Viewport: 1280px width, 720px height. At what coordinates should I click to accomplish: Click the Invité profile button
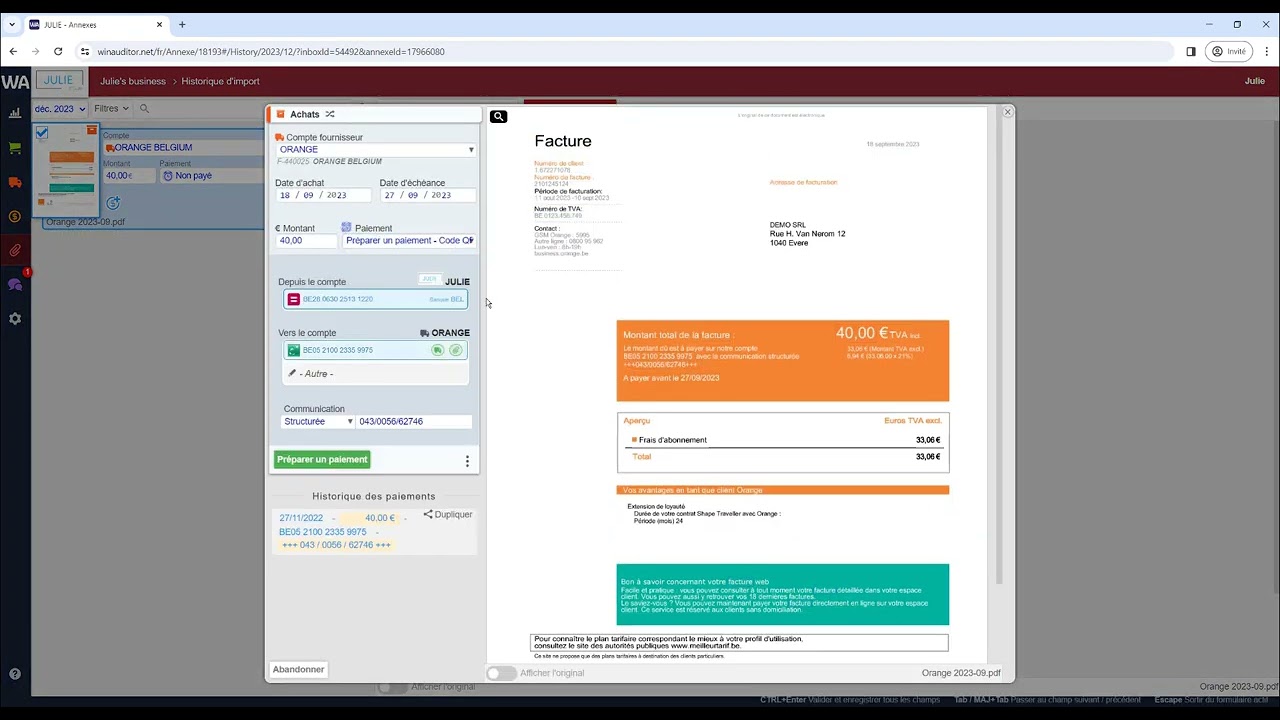tap(1230, 51)
